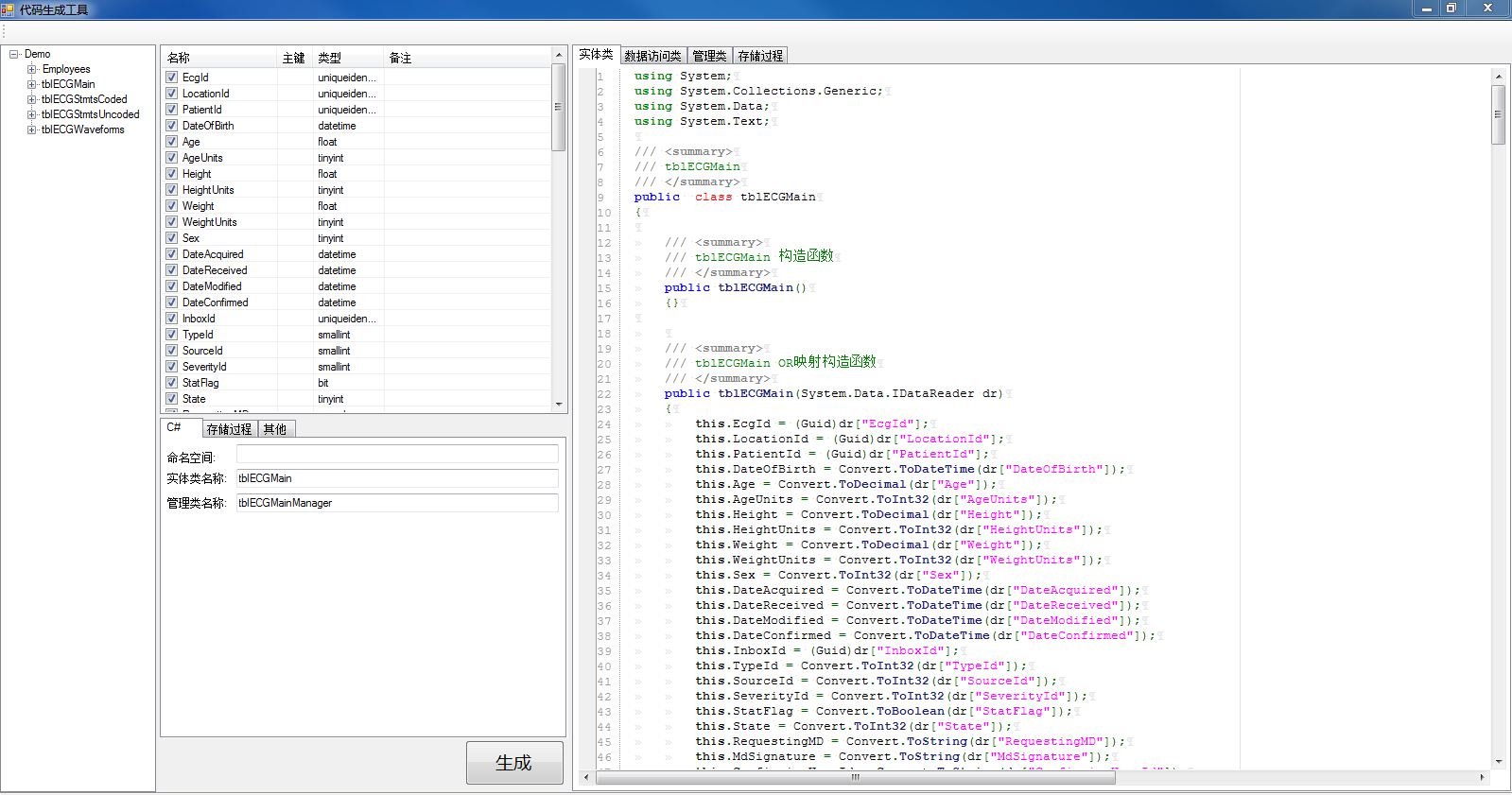Image resolution: width=1512 pixels, height=795 pixels.
Task: Click the 主键 column header
Action: pyautogui.click(x=295, y=58)
